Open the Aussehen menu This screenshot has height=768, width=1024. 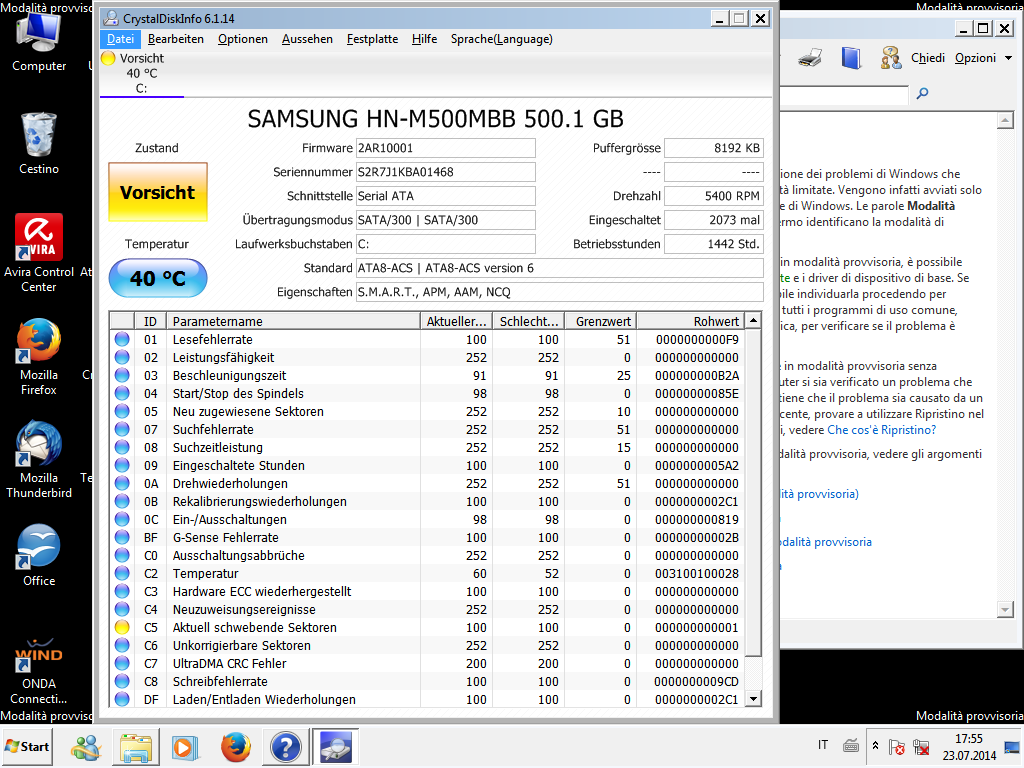click(307, 39)
